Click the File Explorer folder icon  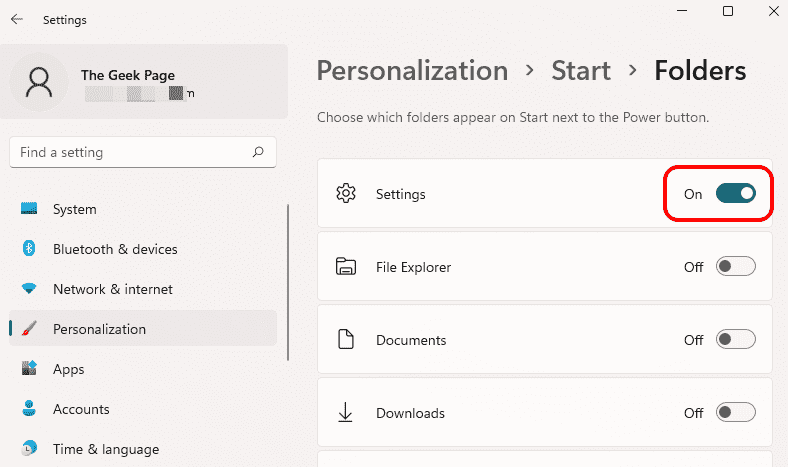pyautogui.click(x=346, y=266)
